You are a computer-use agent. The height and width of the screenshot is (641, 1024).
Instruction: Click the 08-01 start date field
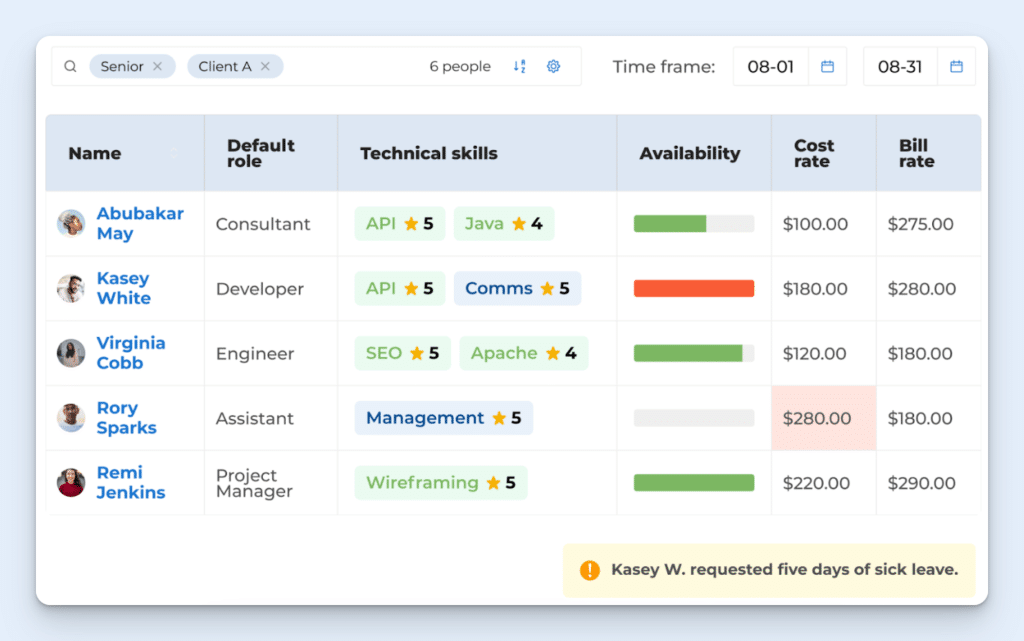[x=771, y=65]
